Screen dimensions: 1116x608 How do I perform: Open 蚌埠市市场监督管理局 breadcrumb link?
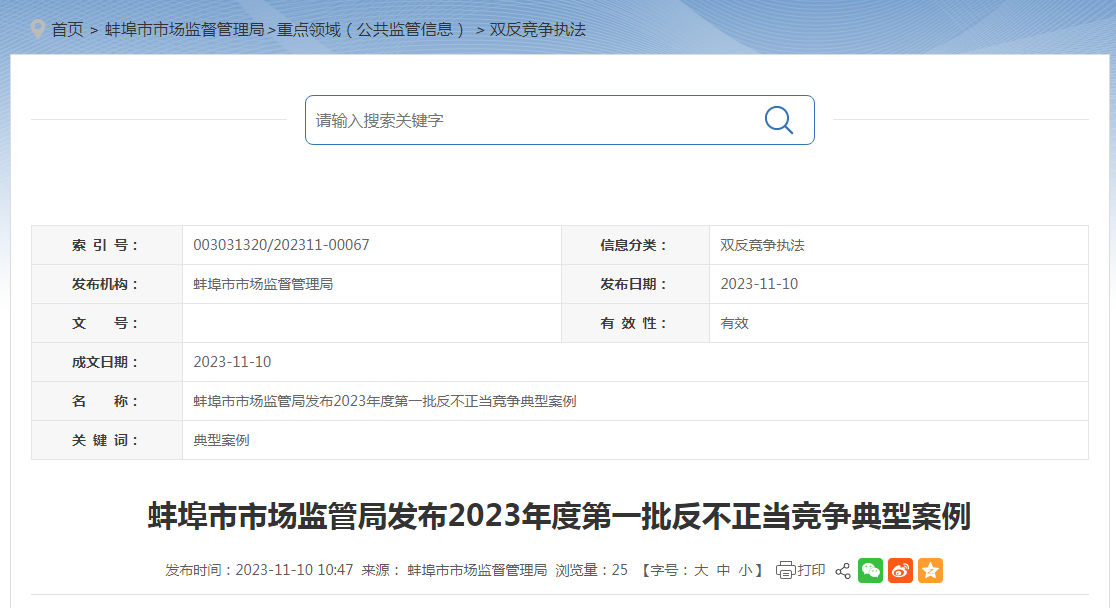click(184, 30)
